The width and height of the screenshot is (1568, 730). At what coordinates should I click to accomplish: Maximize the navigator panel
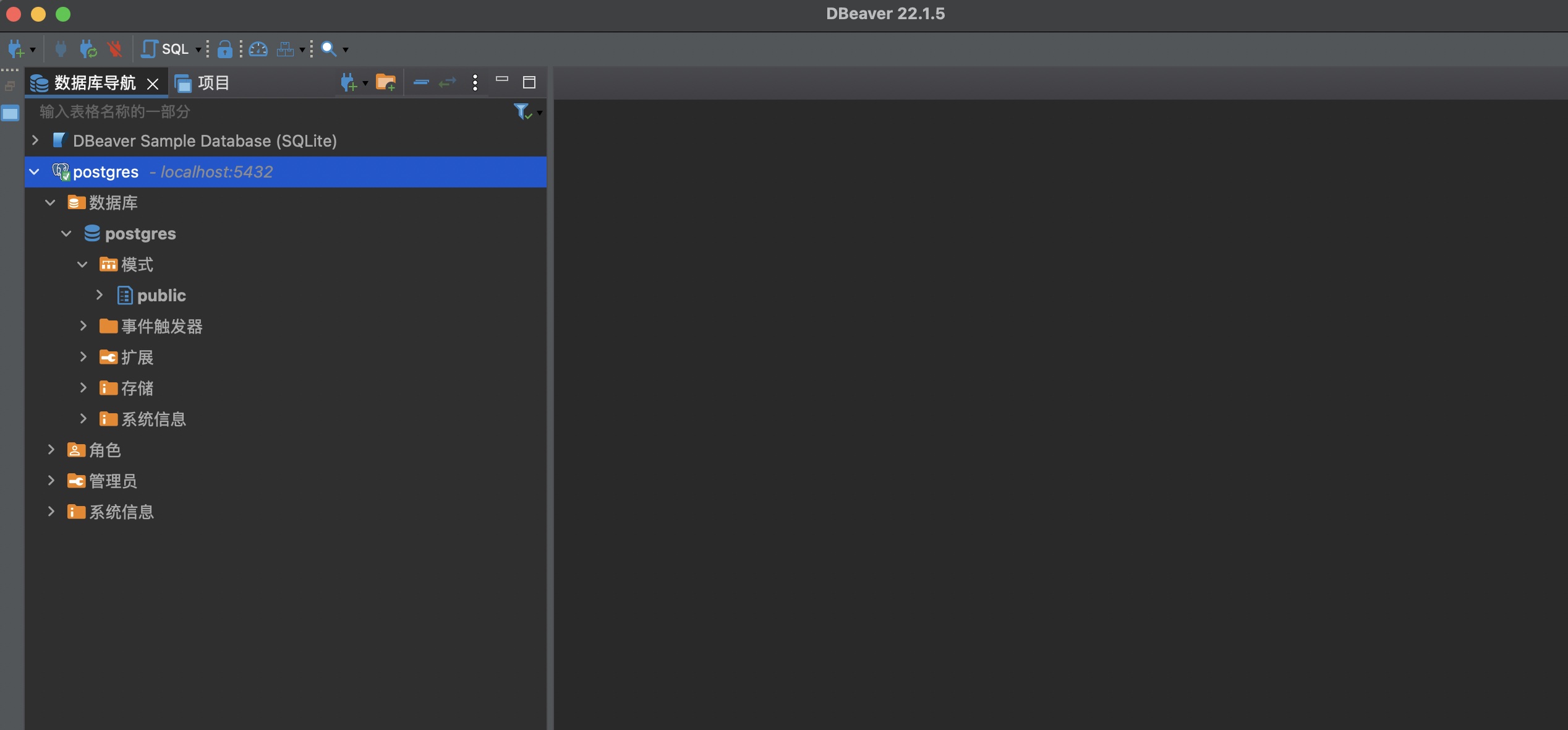(x=529, y=82)
